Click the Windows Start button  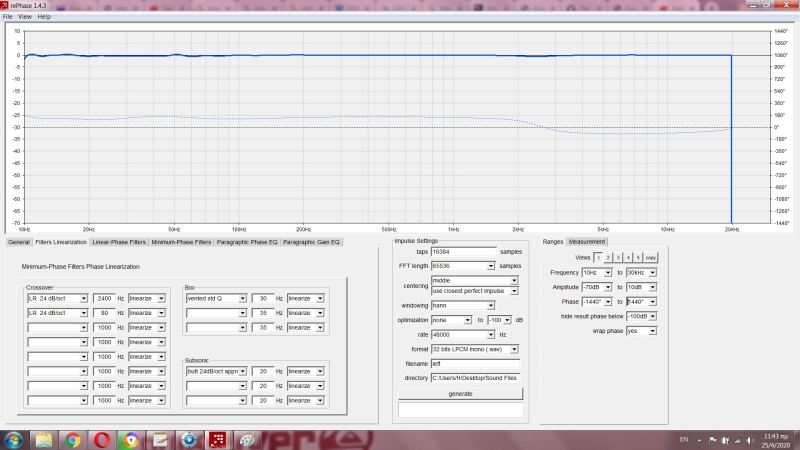click(14, 439)
